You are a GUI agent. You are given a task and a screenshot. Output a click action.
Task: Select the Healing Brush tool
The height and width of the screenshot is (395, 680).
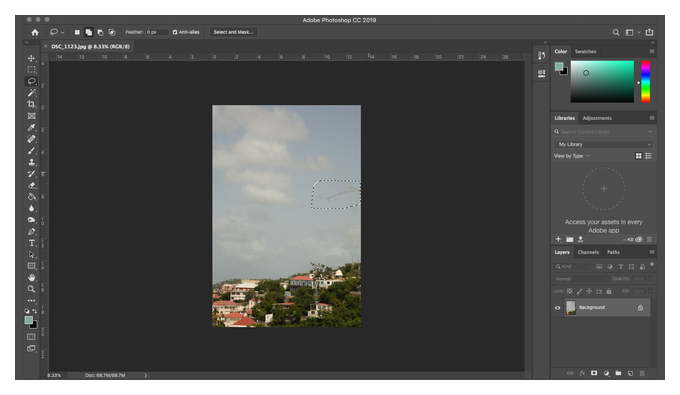[x=32, y=139]
